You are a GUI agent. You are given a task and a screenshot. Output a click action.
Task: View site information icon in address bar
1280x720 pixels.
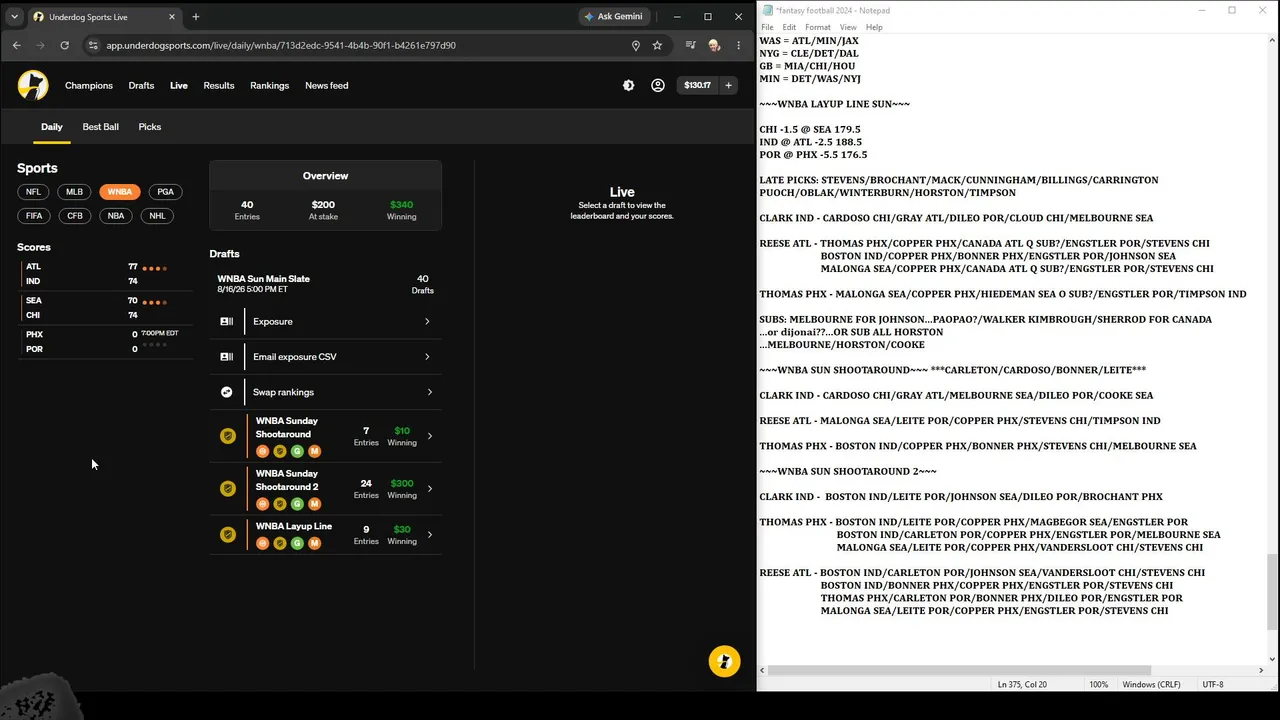[x=93, y=45]
